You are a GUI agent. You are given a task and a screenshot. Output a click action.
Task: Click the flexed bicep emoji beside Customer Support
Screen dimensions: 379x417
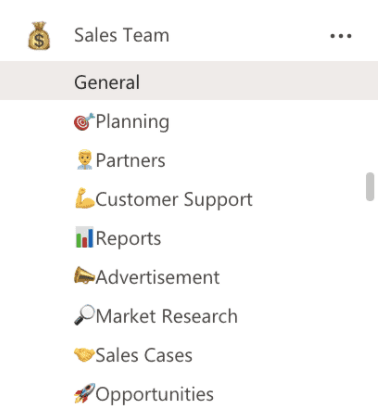[85, 199]
